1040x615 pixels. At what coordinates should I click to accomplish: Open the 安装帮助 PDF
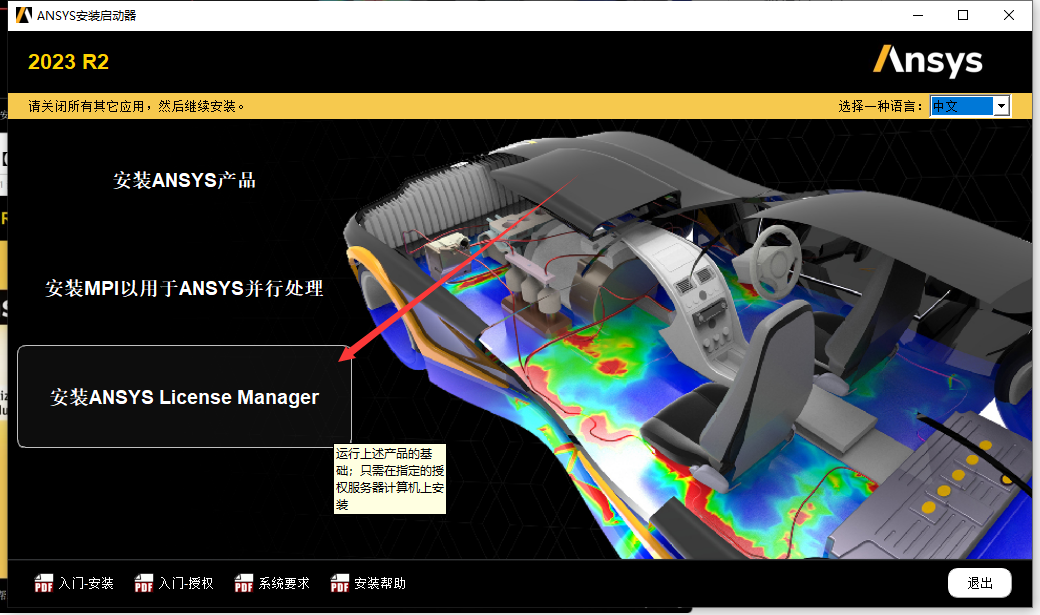click(382, 583)
